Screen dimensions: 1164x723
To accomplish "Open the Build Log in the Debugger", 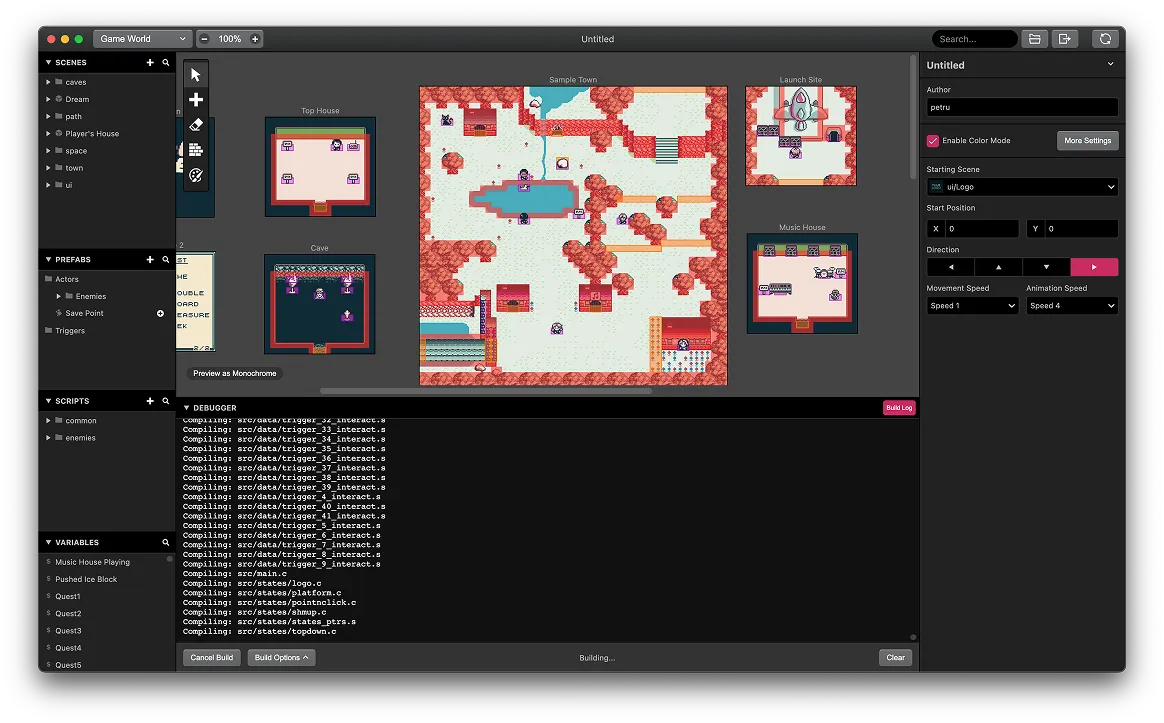I will click(899, 407).
